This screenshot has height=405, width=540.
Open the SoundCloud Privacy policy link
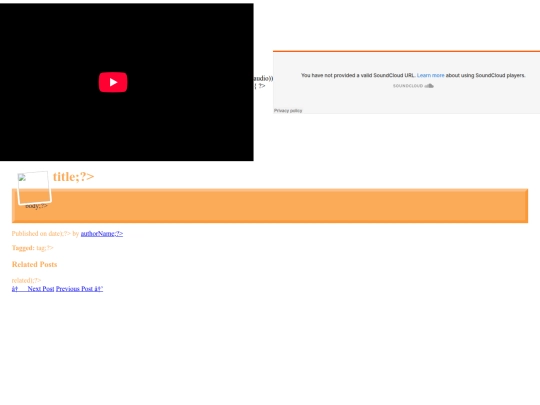tap(288, 111)
